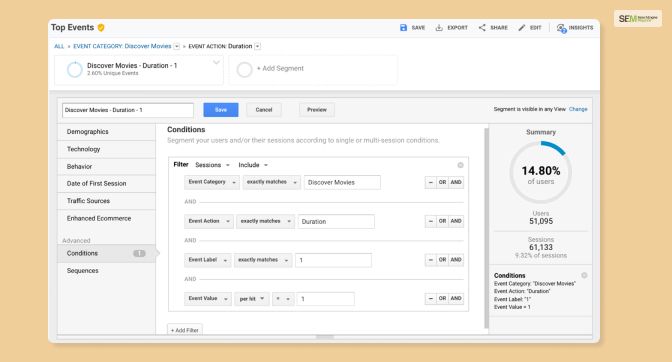Click OR in the Event Label row
This screenshot has height=362, width=672.
coord(442,260)
